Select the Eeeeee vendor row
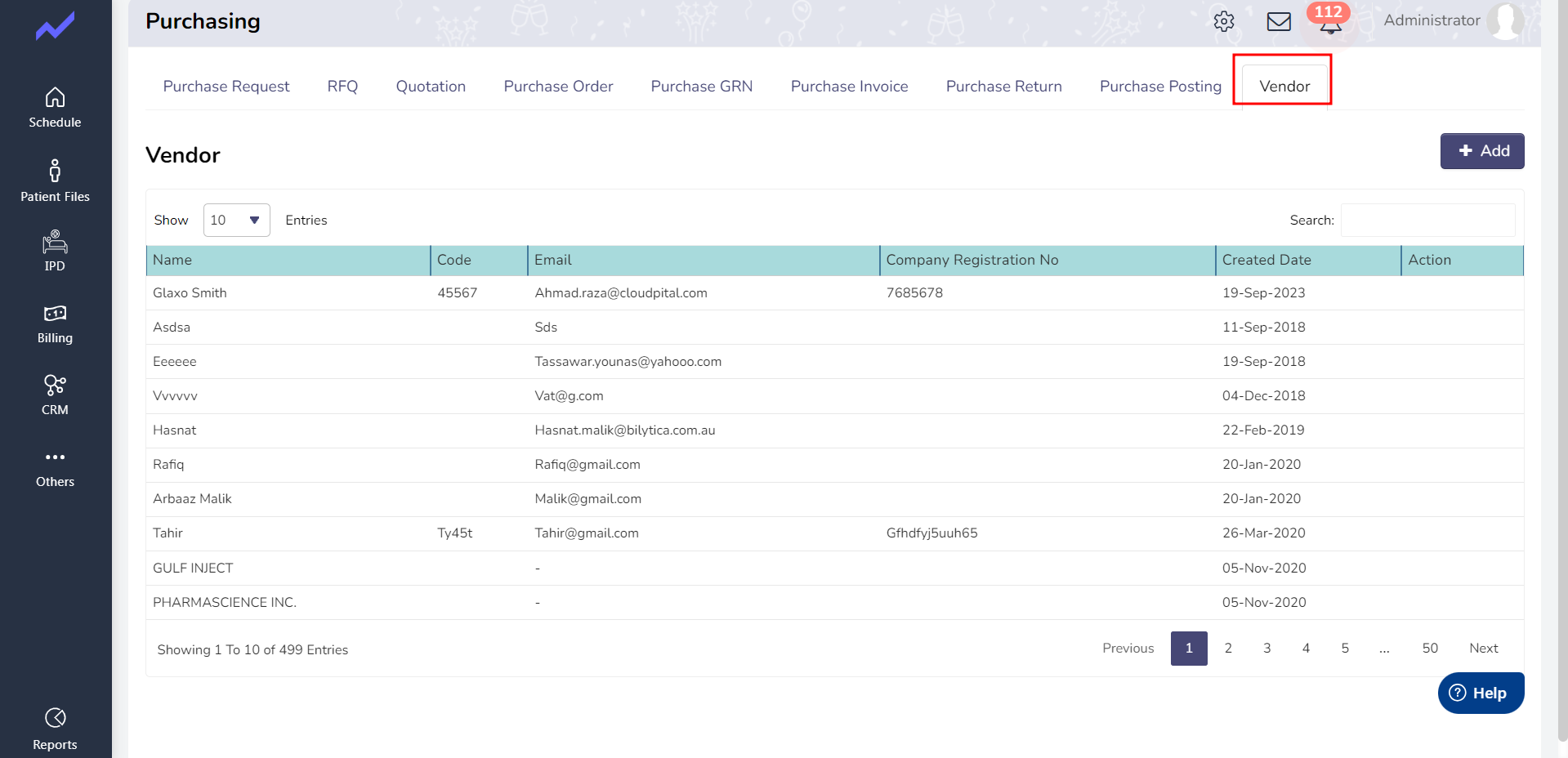This screenshot has width=1568, height=758. tap(834, 362)
